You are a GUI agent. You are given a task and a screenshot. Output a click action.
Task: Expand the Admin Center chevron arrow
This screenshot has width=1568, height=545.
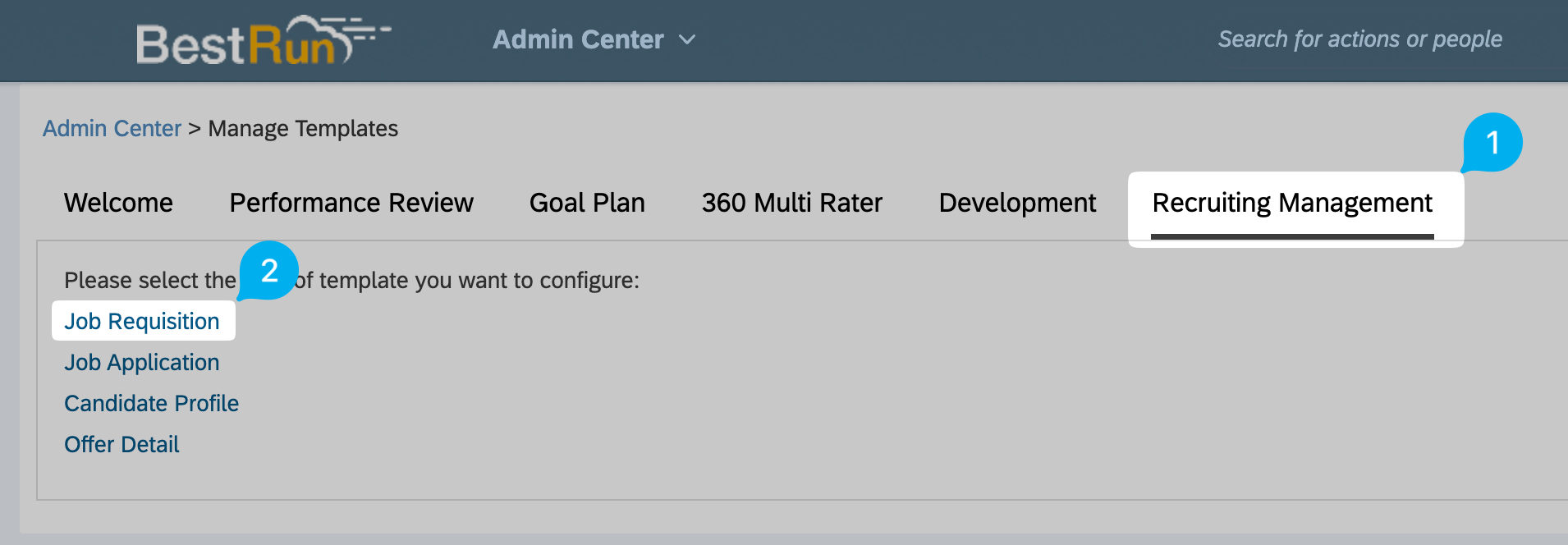687,39
